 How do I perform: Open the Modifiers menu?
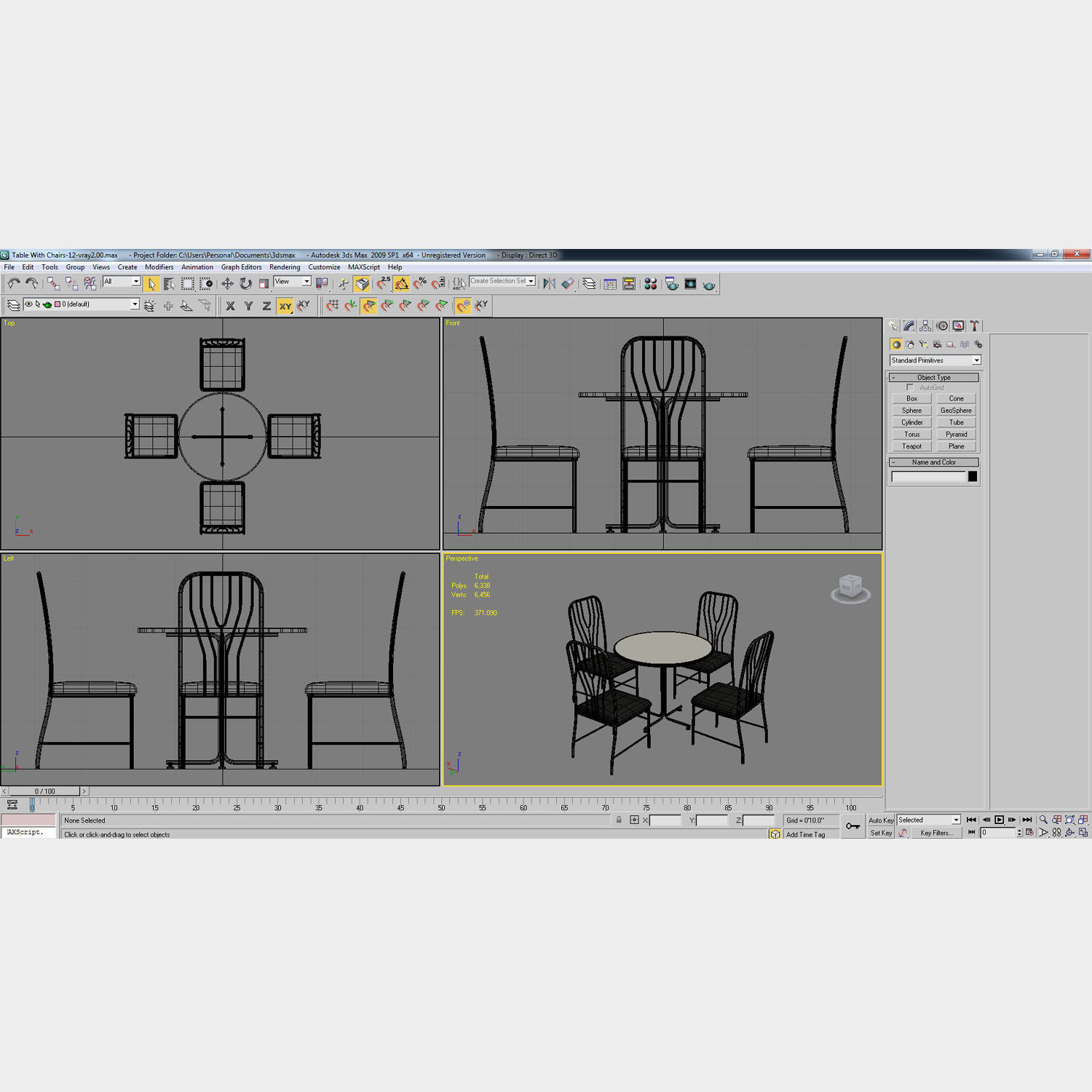pyautogui.click(x=159, y=267)
